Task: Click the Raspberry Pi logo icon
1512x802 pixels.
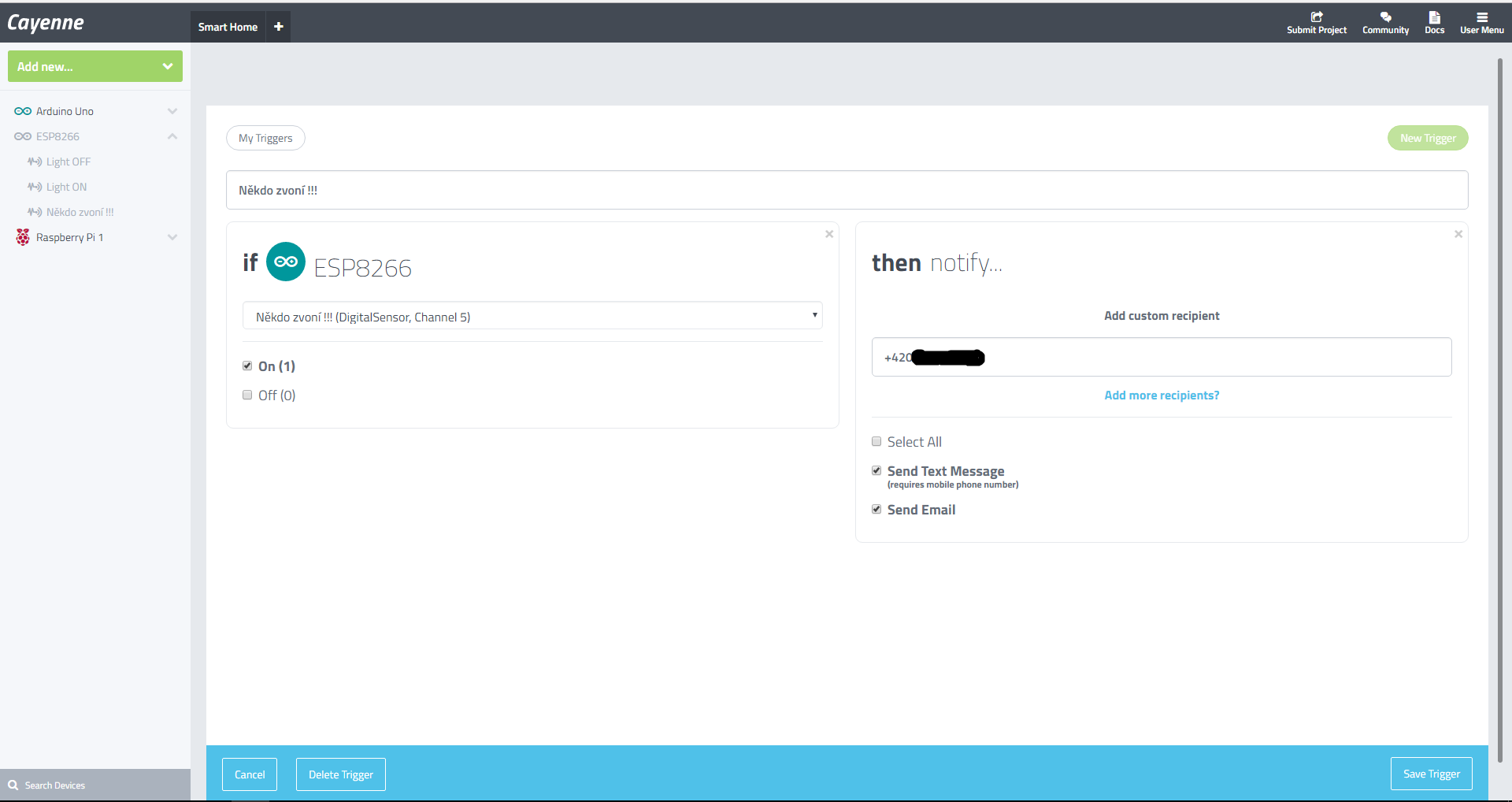Action: pyautogui.click(x=23, y=237)
